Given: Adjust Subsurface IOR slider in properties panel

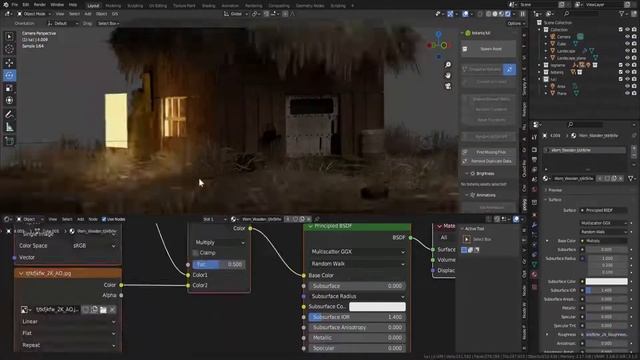Looking at the screenshot, I should coord(606,290).
